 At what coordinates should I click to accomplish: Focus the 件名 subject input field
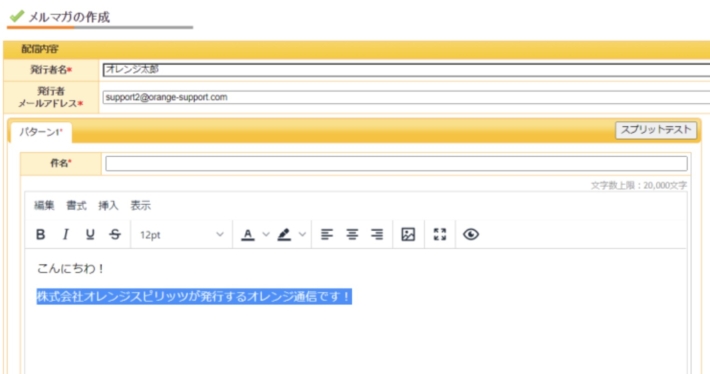(396, 163)
